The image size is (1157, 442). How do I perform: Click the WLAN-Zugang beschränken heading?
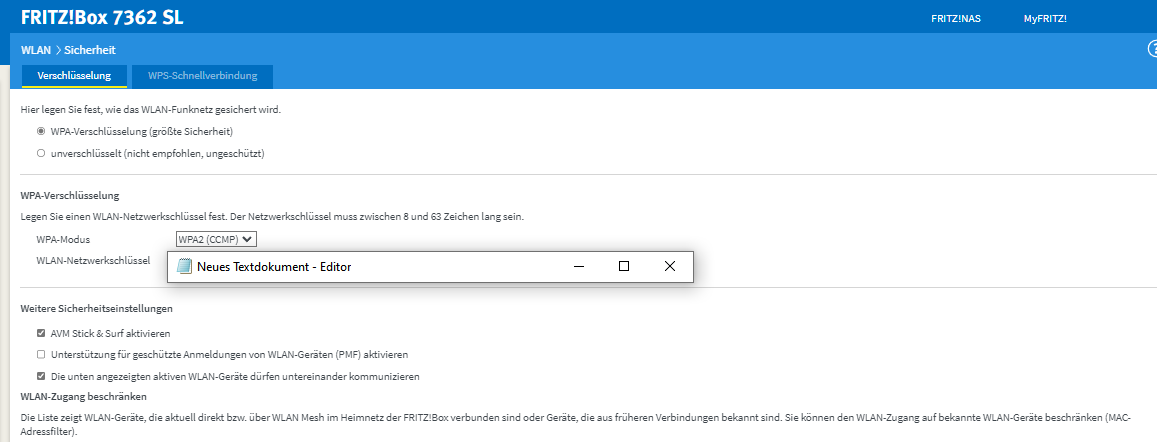[83, 396]
